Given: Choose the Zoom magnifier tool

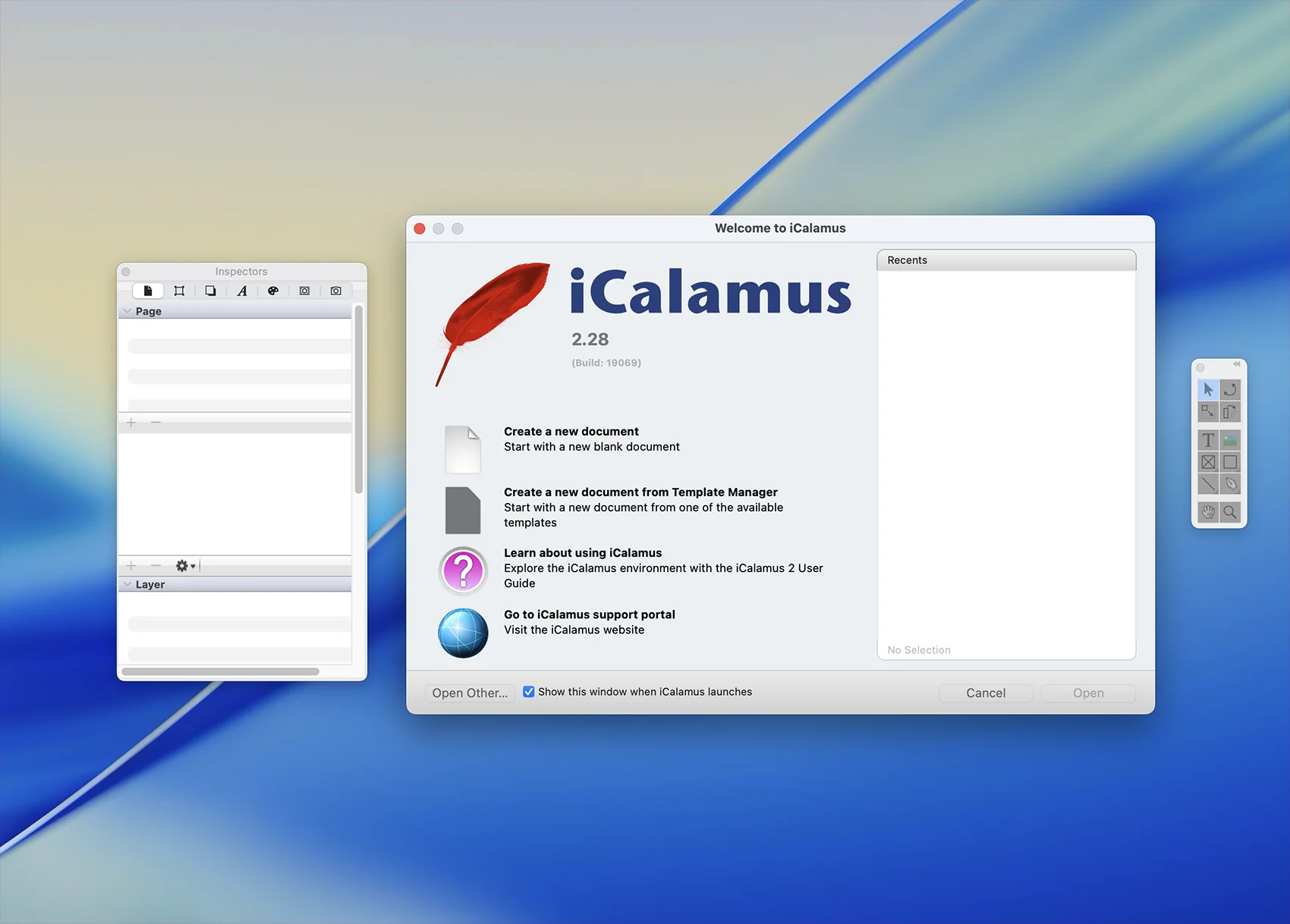Looking at the screenshot, I should pyautogui.click(x=1230, y=512).
